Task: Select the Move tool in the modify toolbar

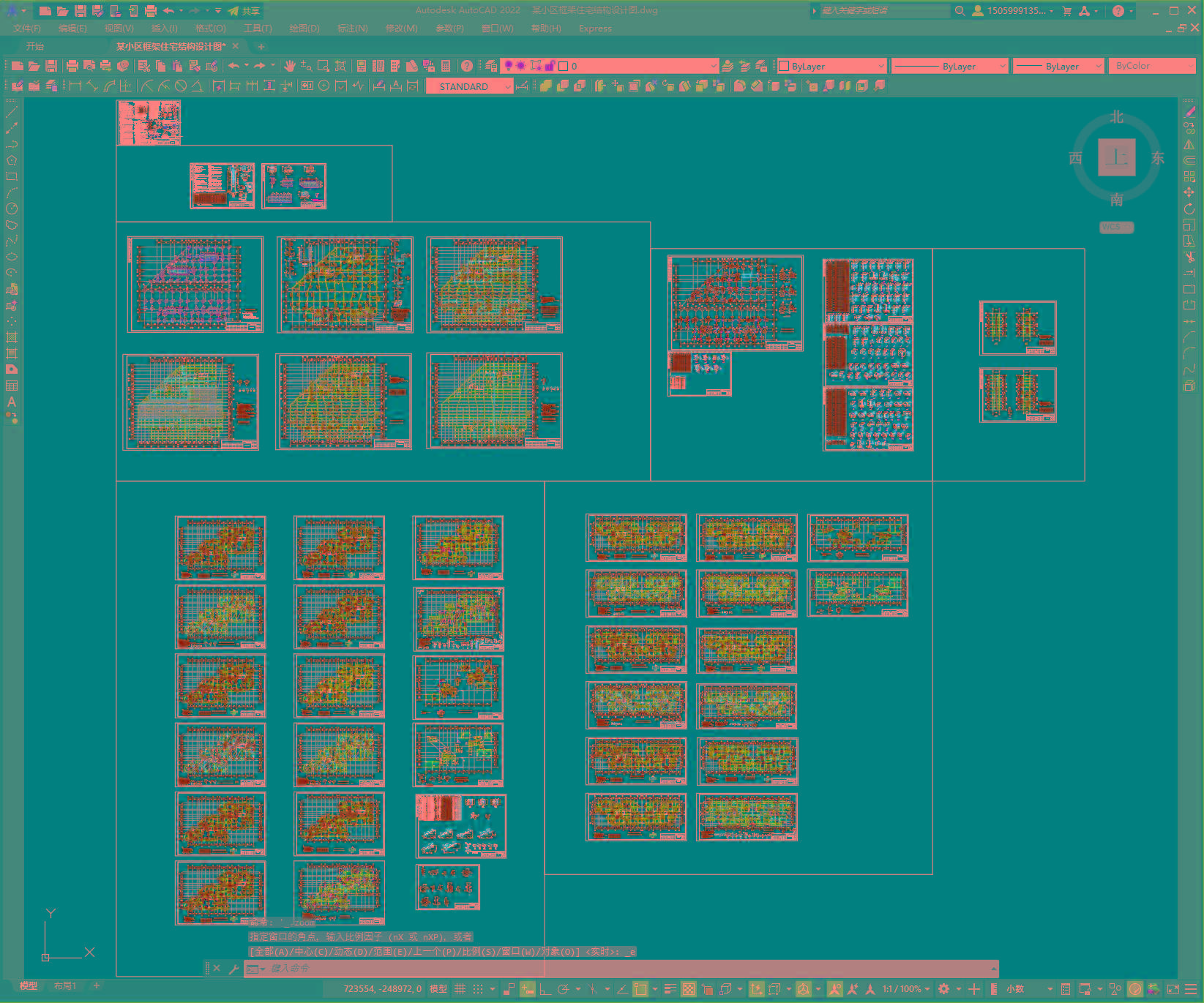Action: tap(1189, 192)
